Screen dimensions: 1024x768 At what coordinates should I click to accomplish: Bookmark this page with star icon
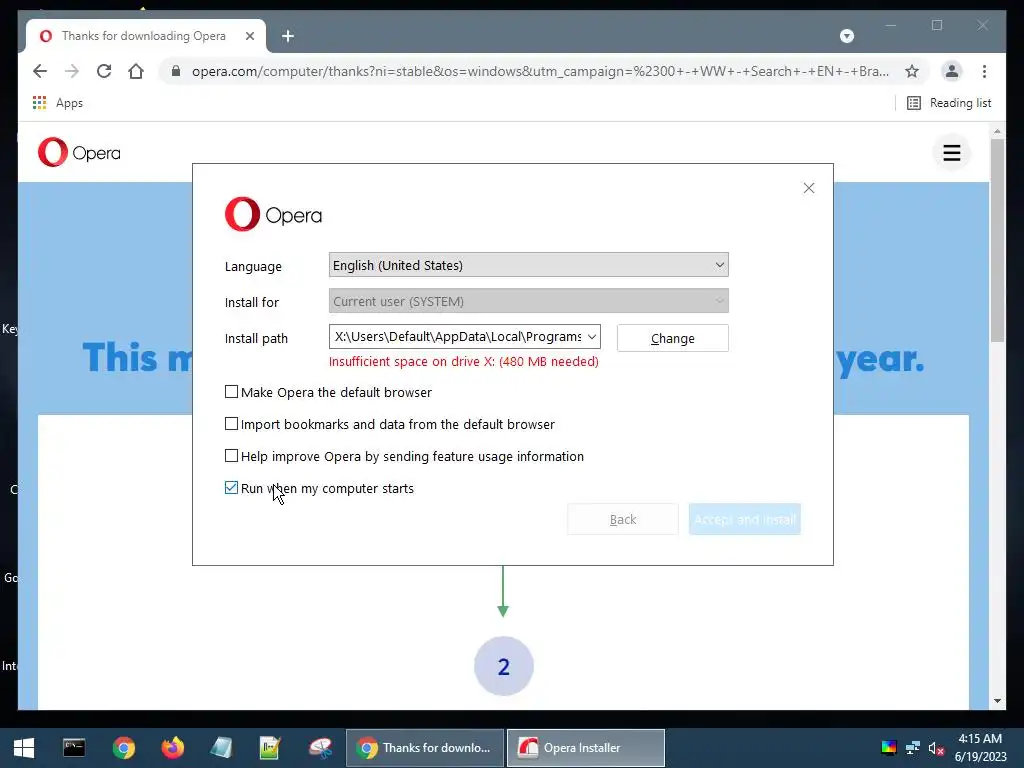(912, 71)
